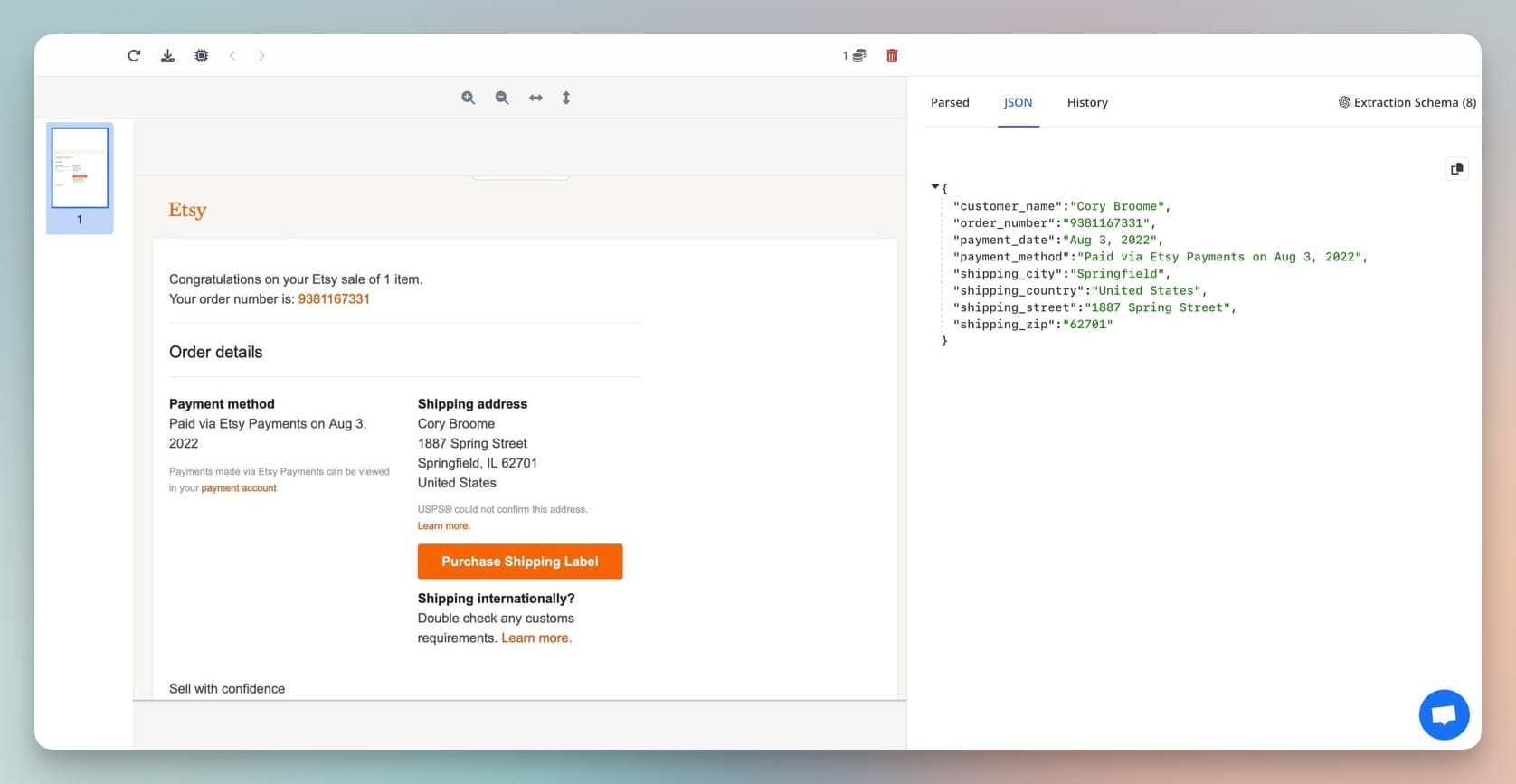This screenshot has width=1516, height=784.
Task: Go to next document arrow
Action: tap(261, 56)
